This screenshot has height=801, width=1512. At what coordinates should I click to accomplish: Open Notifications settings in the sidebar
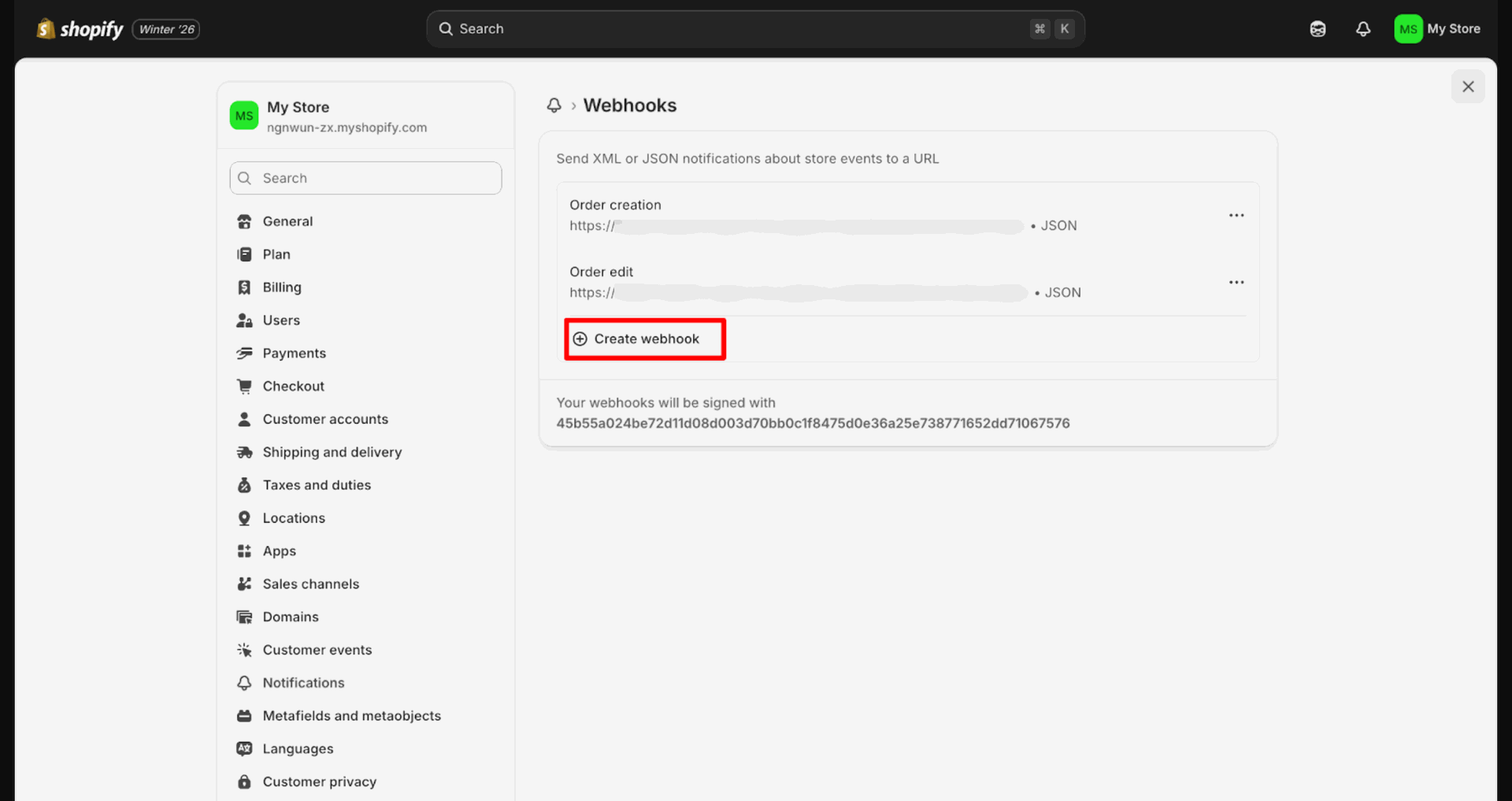(303, 683)
